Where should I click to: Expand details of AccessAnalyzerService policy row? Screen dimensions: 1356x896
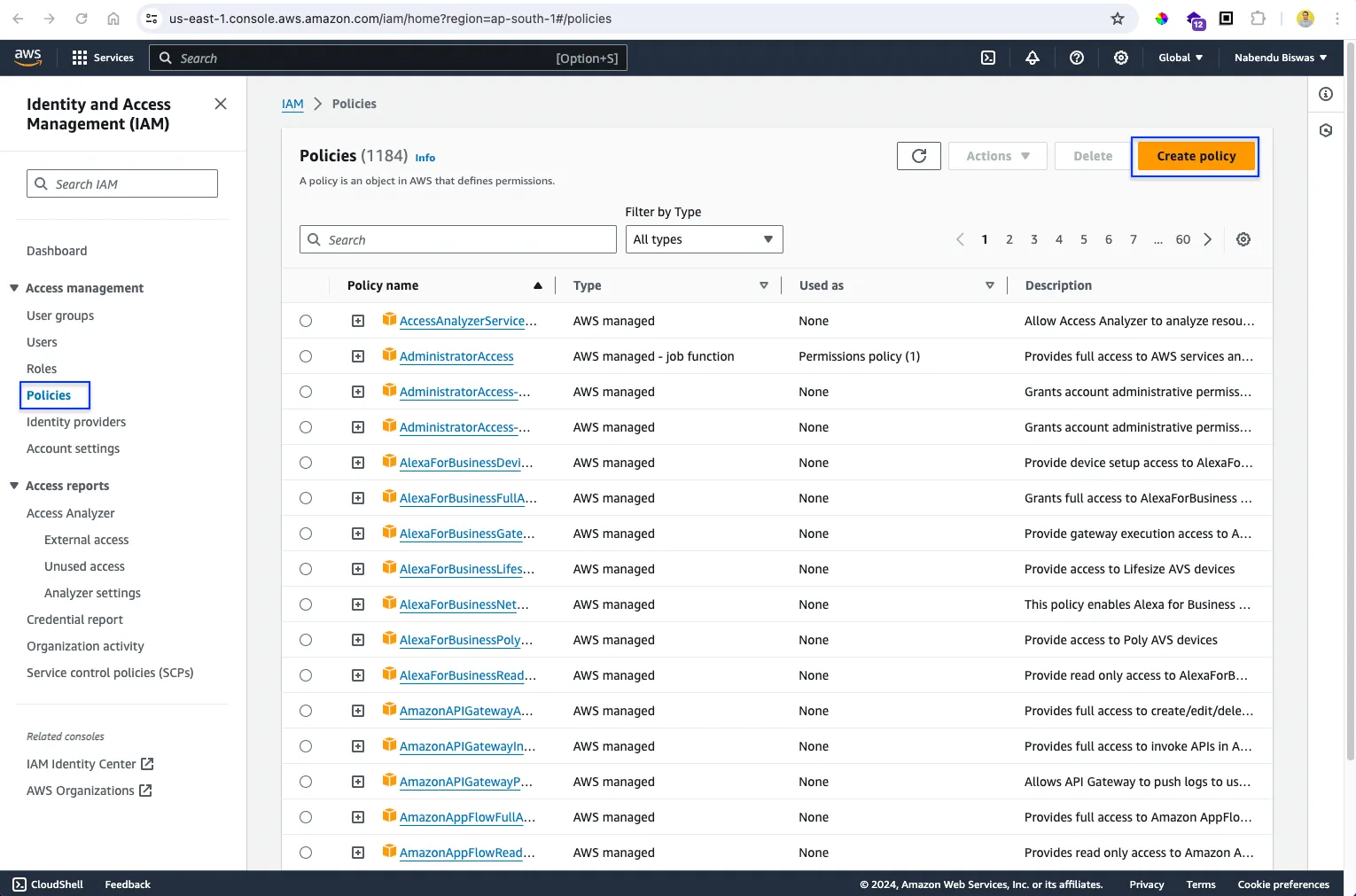point(358,321)
